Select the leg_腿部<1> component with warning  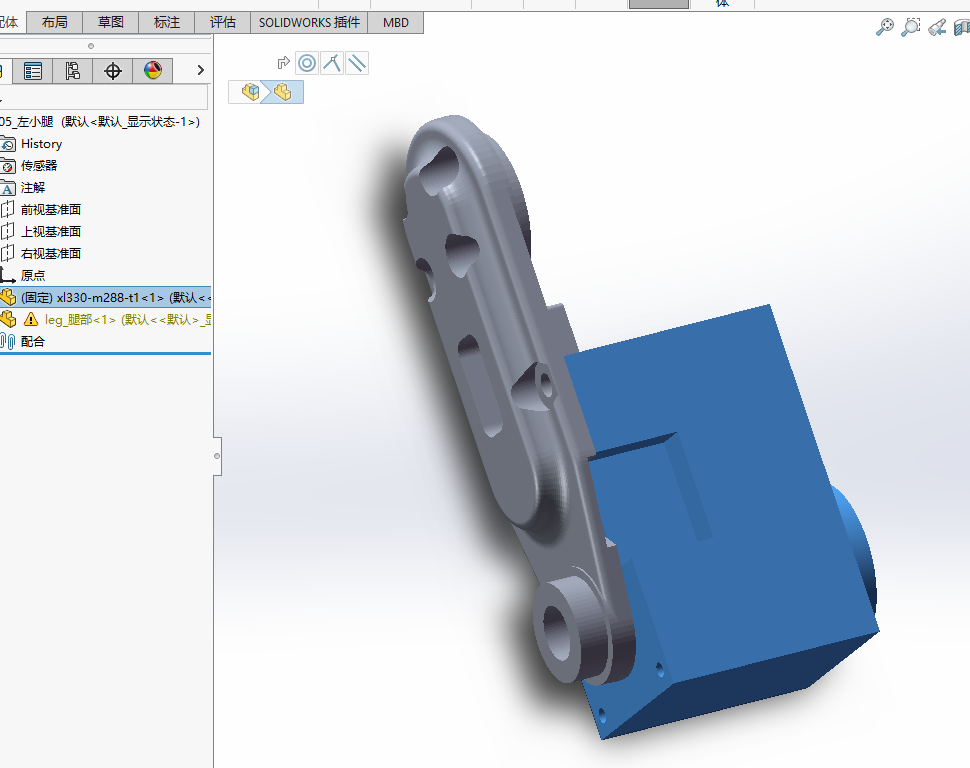(x=128, y=319)
